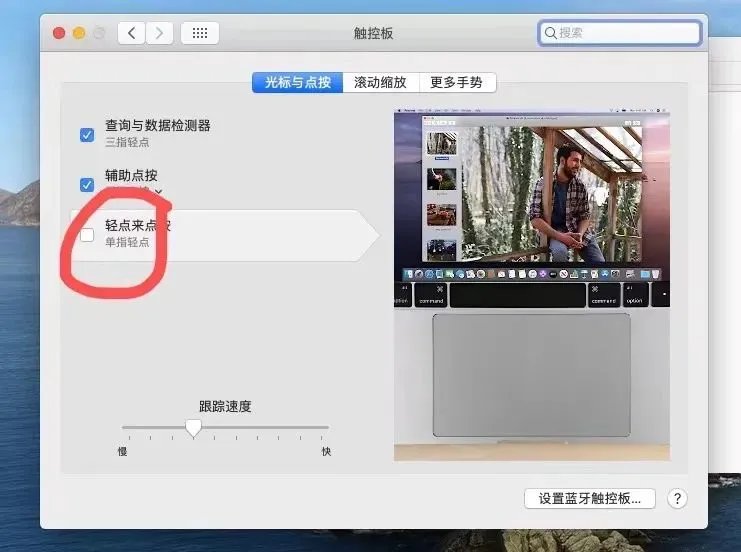
Task: Adjust the 跟踪速度 slider thumb
Action: pyautogui.click(x=193, y=428)
